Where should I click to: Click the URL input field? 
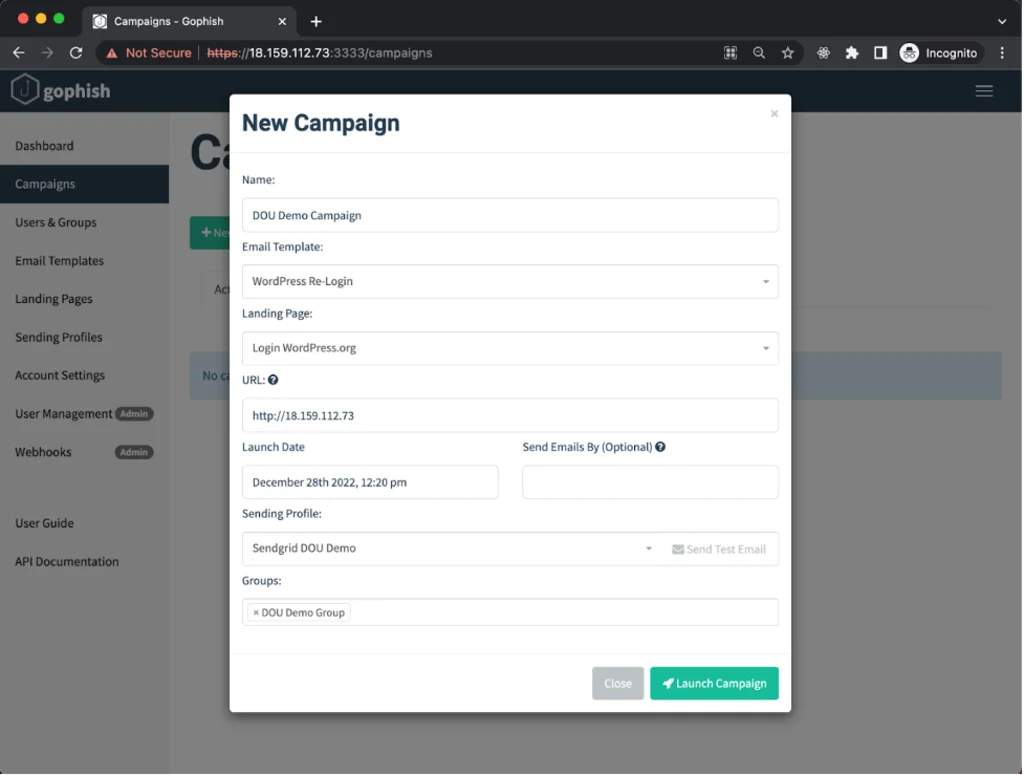pos(510,415)
